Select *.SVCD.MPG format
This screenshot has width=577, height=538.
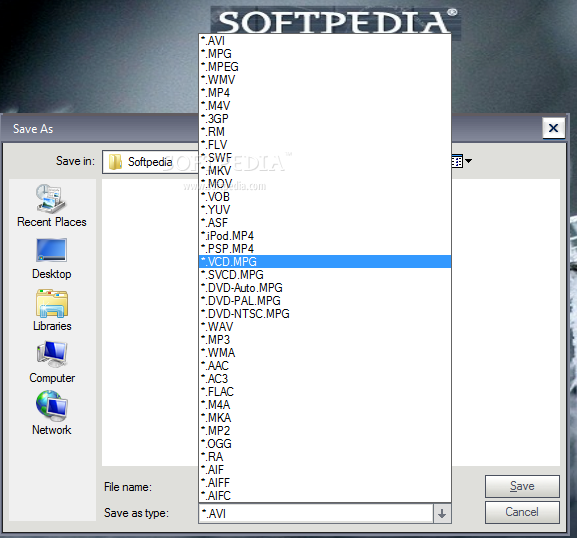[x=325, y=275]
